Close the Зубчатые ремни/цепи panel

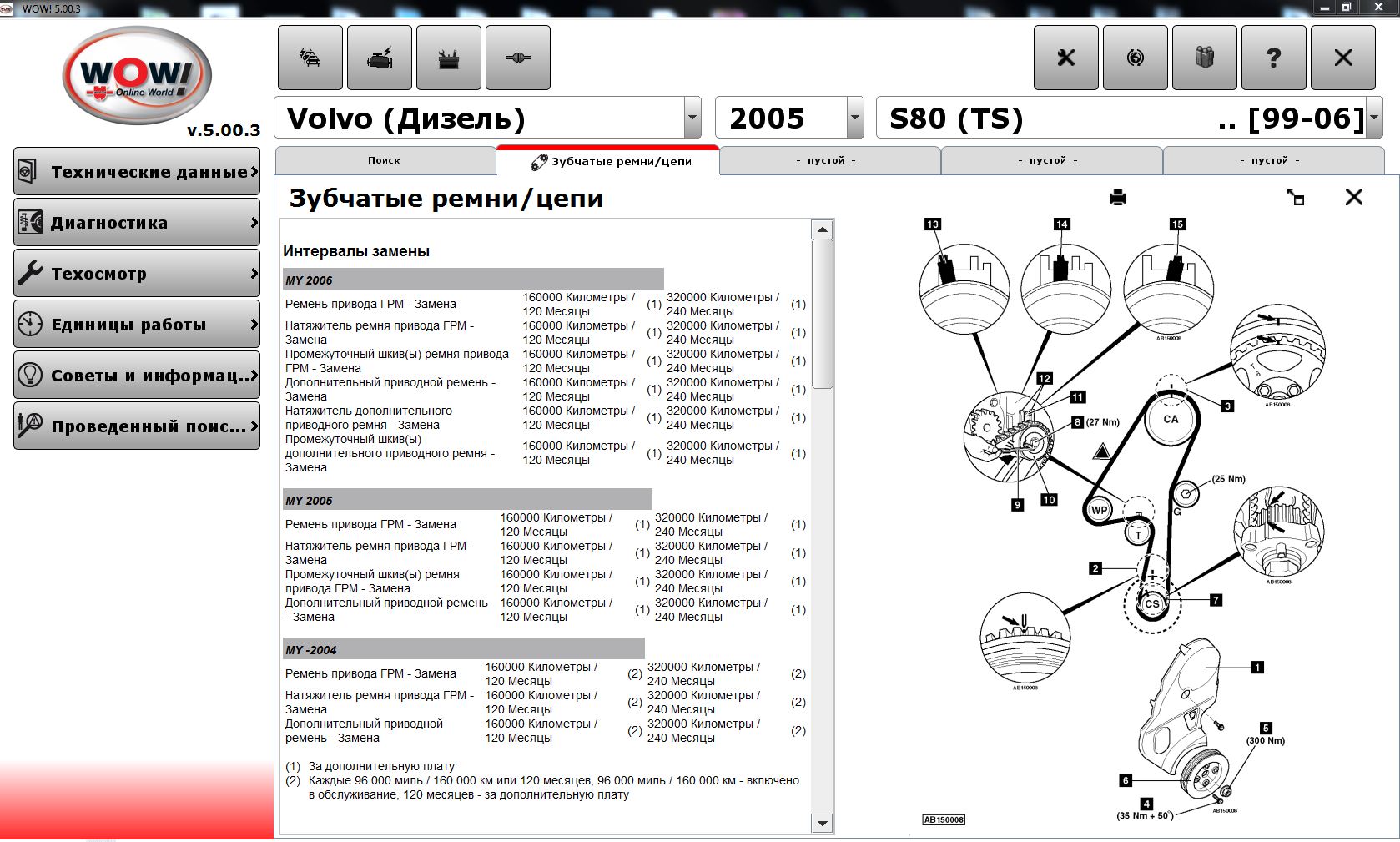tap(1354, 197)
